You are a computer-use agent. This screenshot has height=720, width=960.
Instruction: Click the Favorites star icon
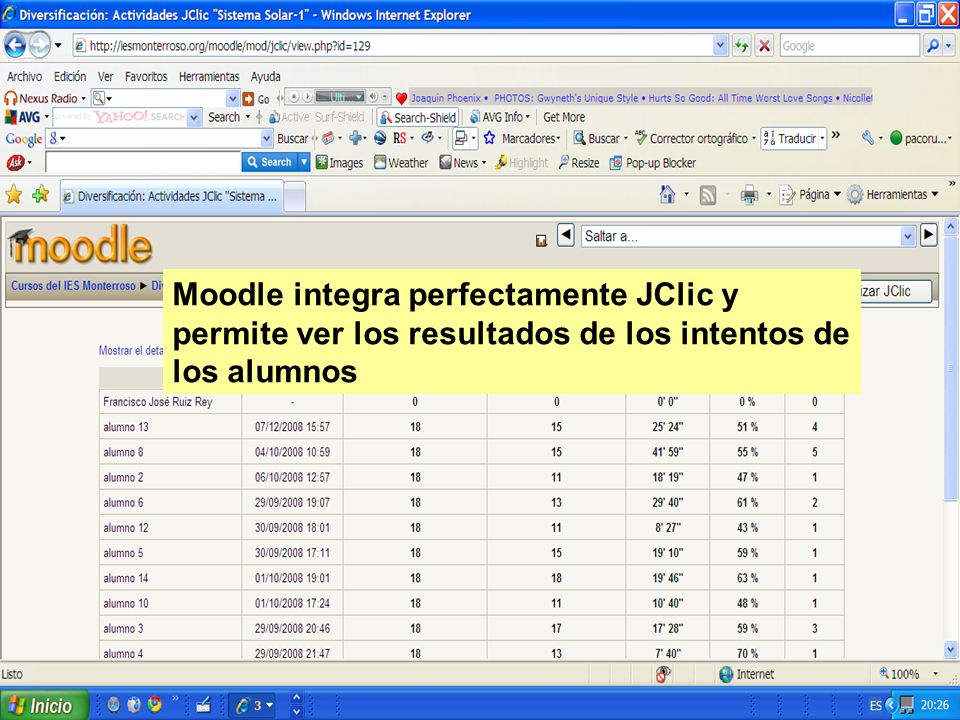[x=13, y=195]
